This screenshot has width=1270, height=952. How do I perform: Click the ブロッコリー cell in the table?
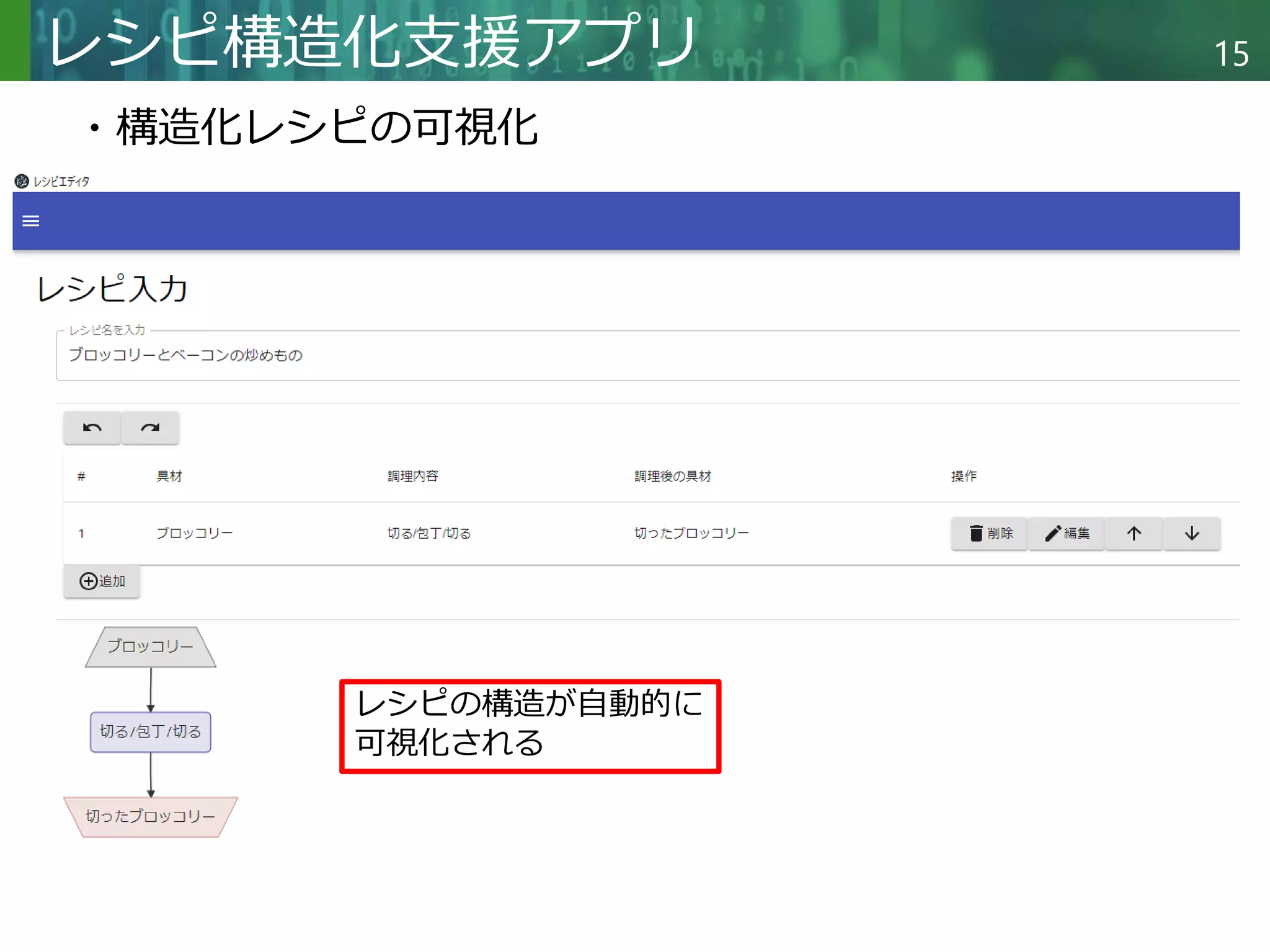pyautogui.click(x=195, y=533)
